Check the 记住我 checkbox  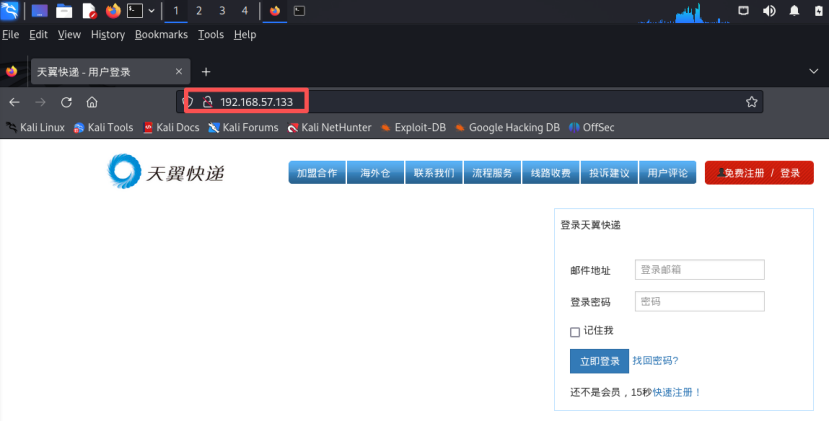(x=575, y=332)
